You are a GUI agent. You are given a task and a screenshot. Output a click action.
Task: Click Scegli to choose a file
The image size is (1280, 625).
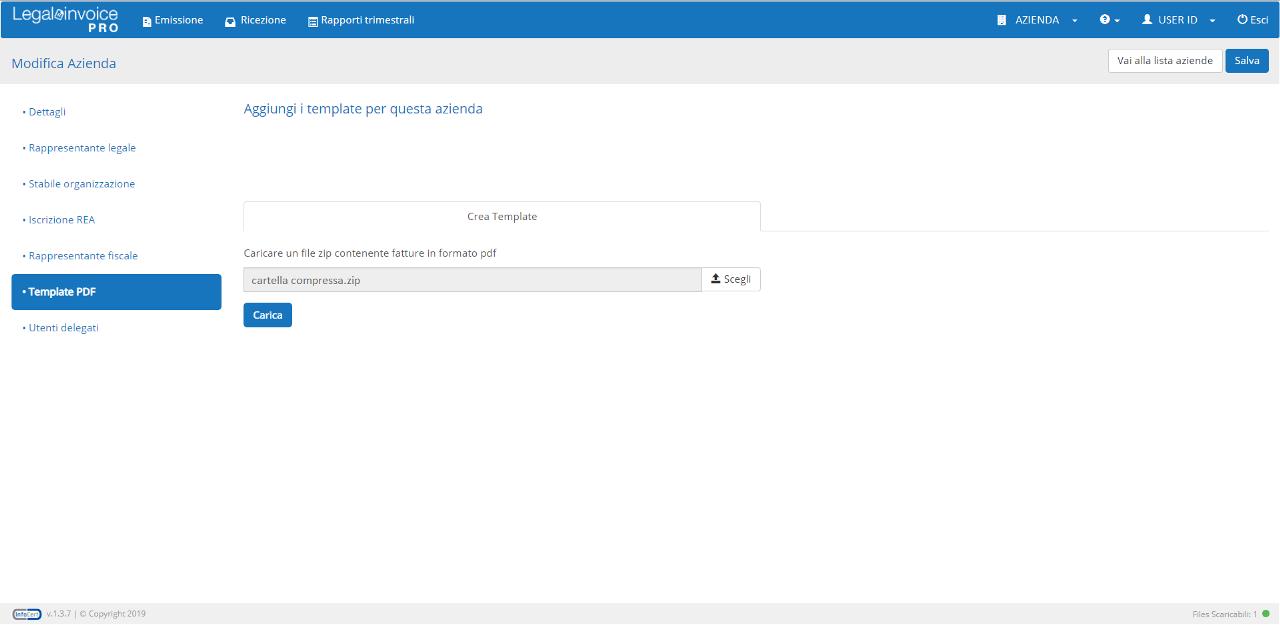coord(731,280)
